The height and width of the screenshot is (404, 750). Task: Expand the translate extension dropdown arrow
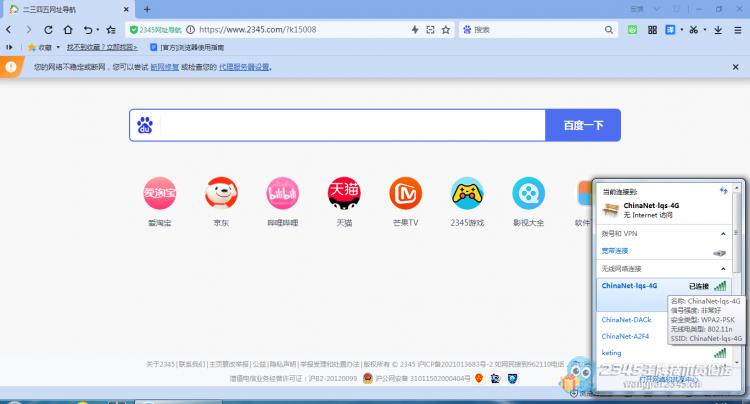pos(681,30)
